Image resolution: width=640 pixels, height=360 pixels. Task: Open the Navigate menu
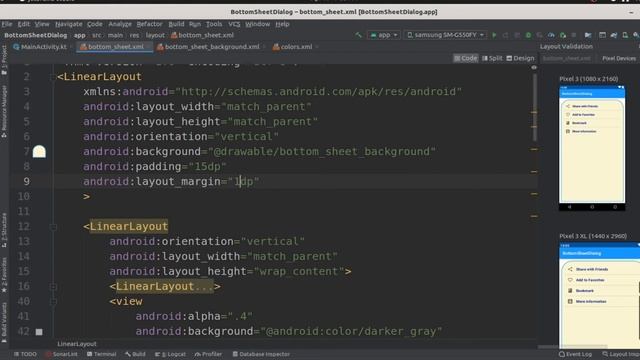click(x=69, y=24)
